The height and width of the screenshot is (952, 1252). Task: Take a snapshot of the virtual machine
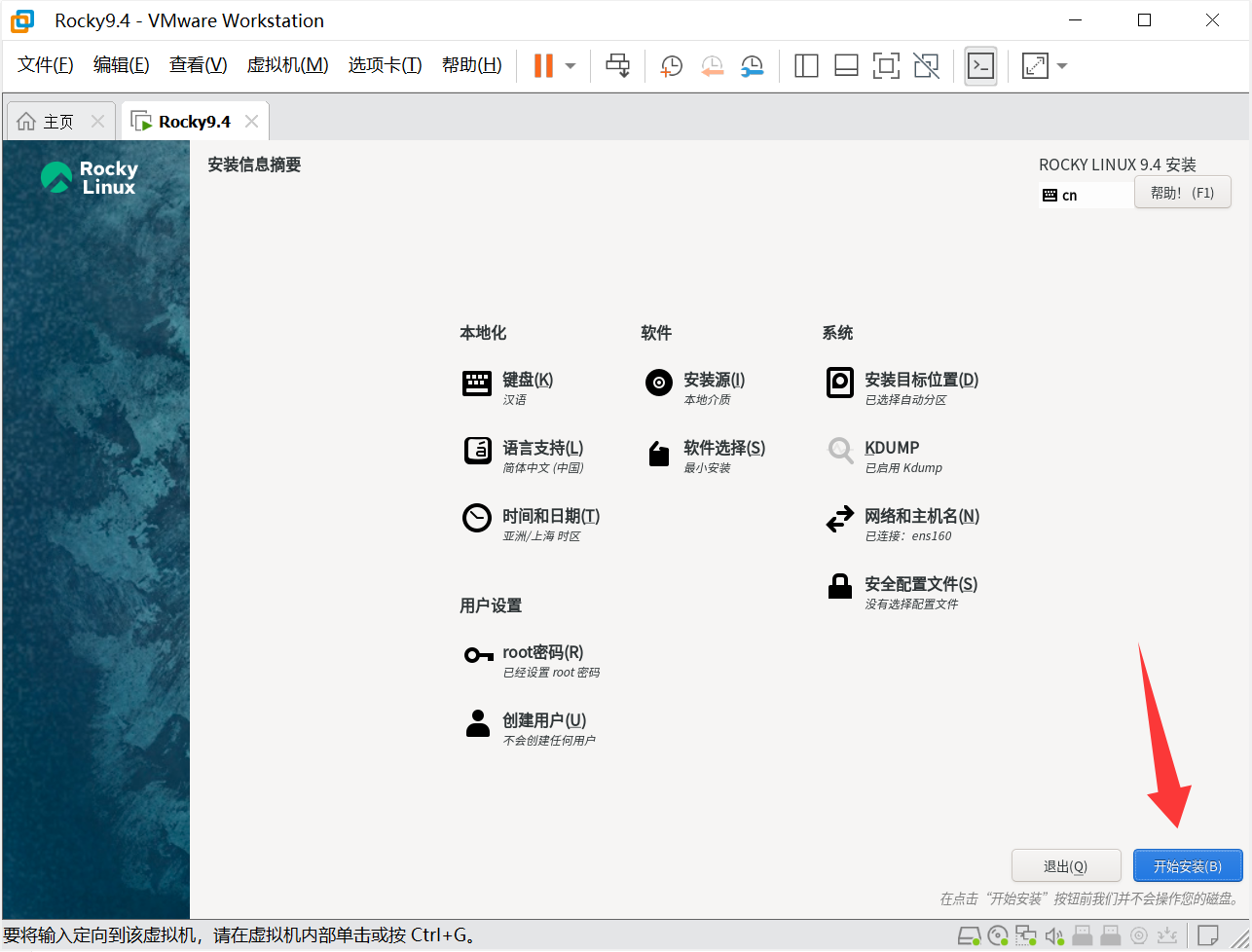tap(672, 65)
